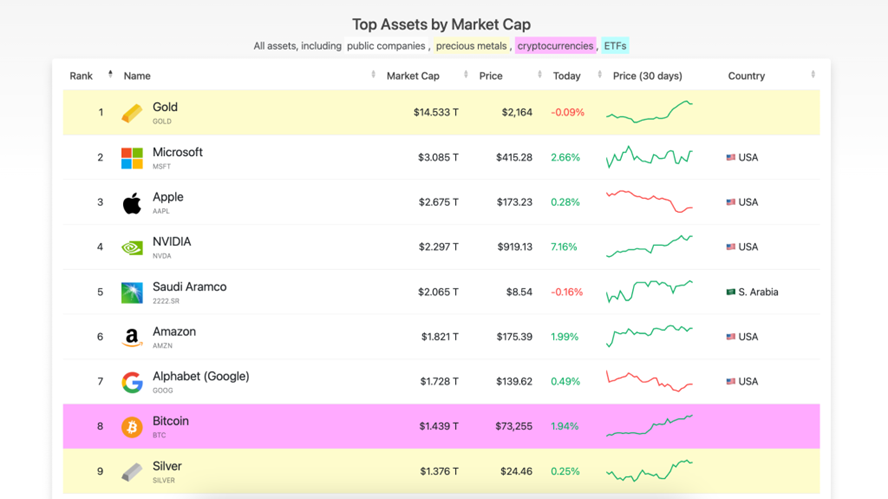
Task: View Gold 30-day price chart
Action: [x=649, y=112]
